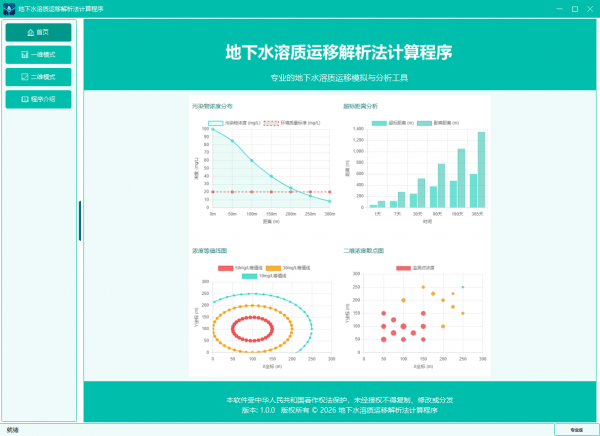The image size is (600, 436).
Task: Toggle the 迁移距离 legend in the bar chart
Action: (x=380, y=122)
